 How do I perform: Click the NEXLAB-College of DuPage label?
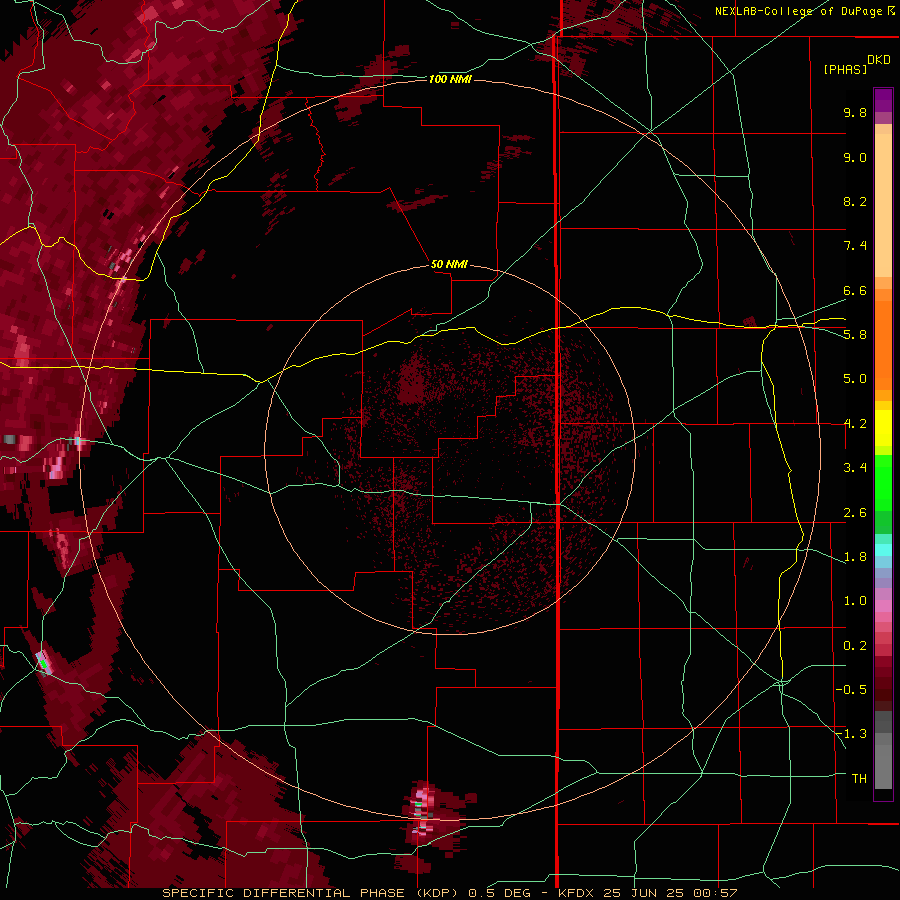coord(798,11)
